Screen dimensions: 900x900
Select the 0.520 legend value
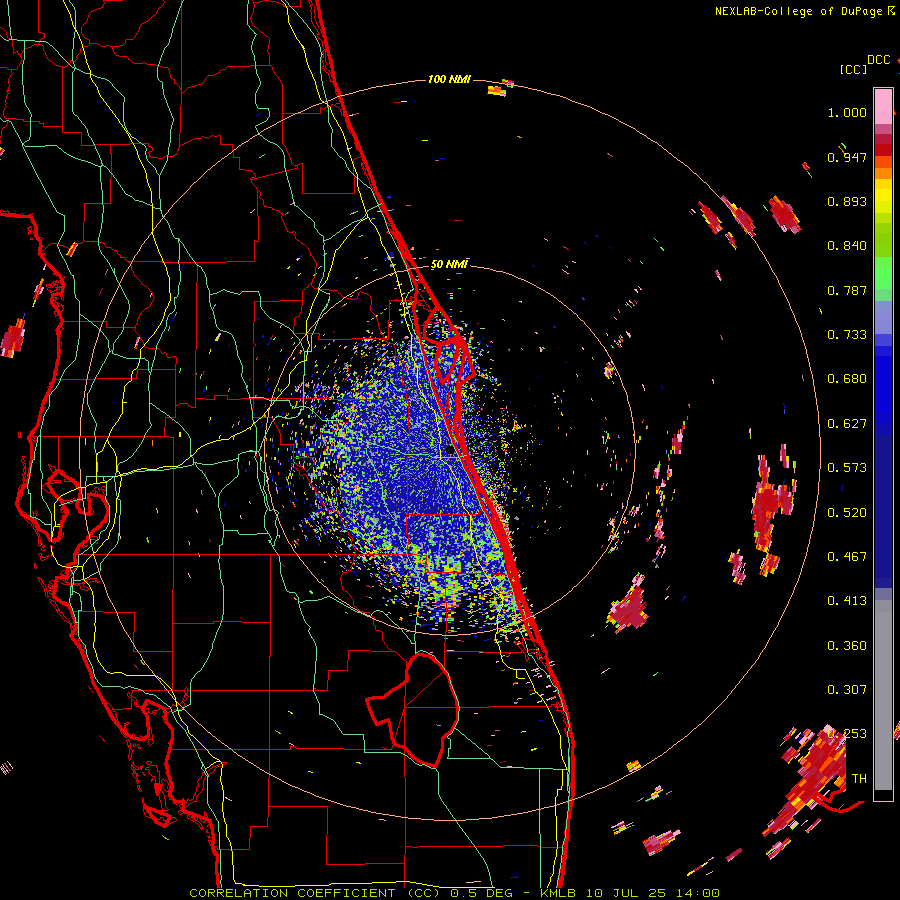[847, 513]
